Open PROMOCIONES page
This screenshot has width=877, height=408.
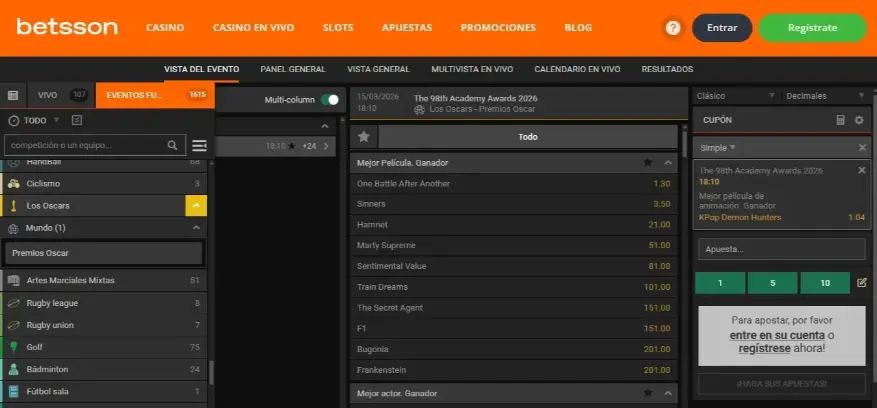(498, 28)
